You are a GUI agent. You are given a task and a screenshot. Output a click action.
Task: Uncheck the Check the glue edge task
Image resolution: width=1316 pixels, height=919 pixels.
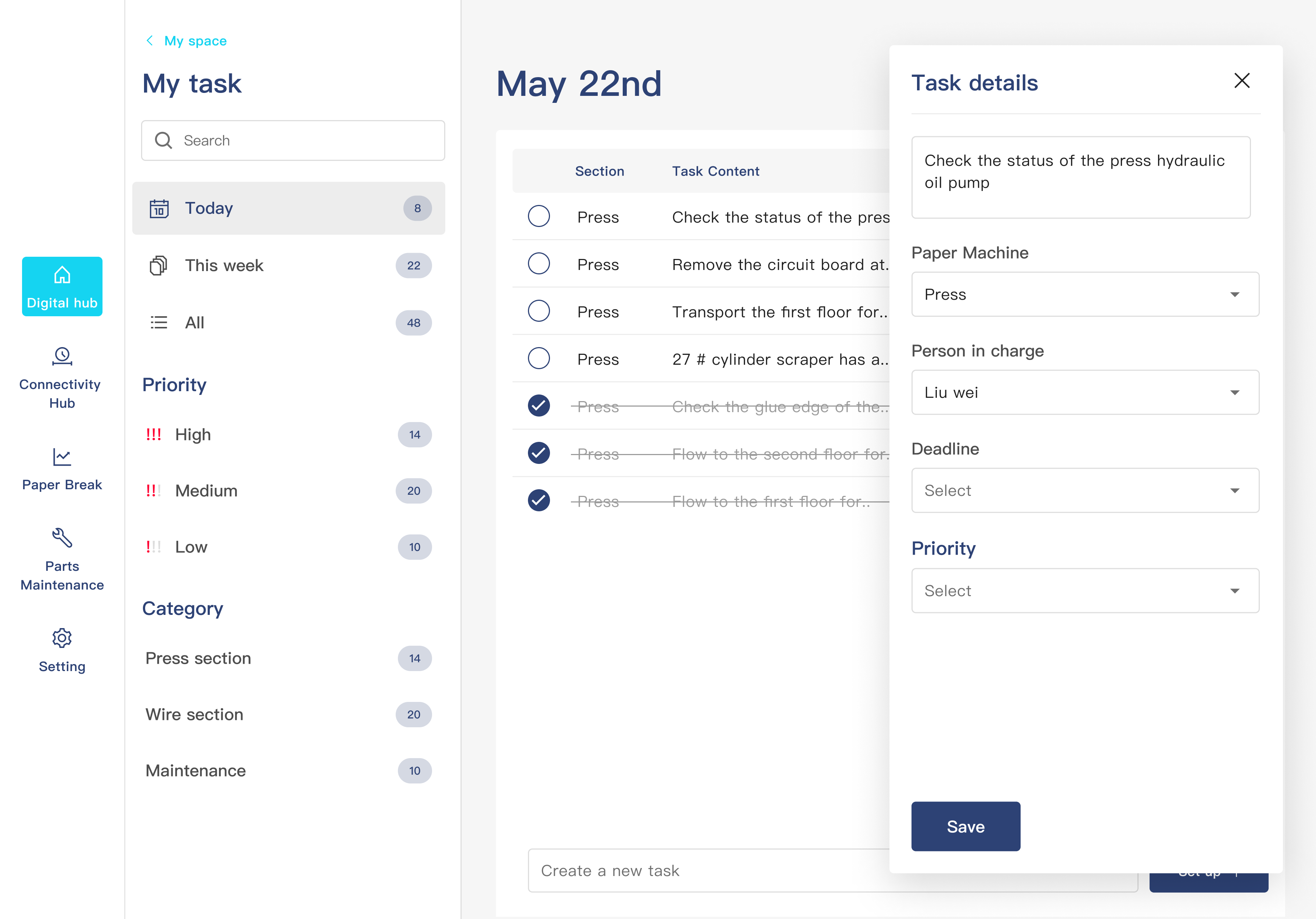click(538, 406)
